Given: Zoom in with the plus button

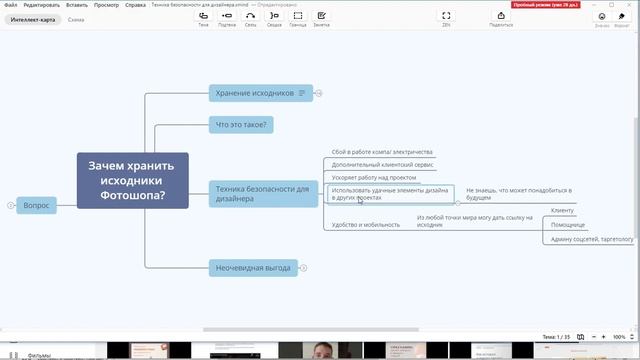Looking at the screenshot, I should [x=604, y=337].
